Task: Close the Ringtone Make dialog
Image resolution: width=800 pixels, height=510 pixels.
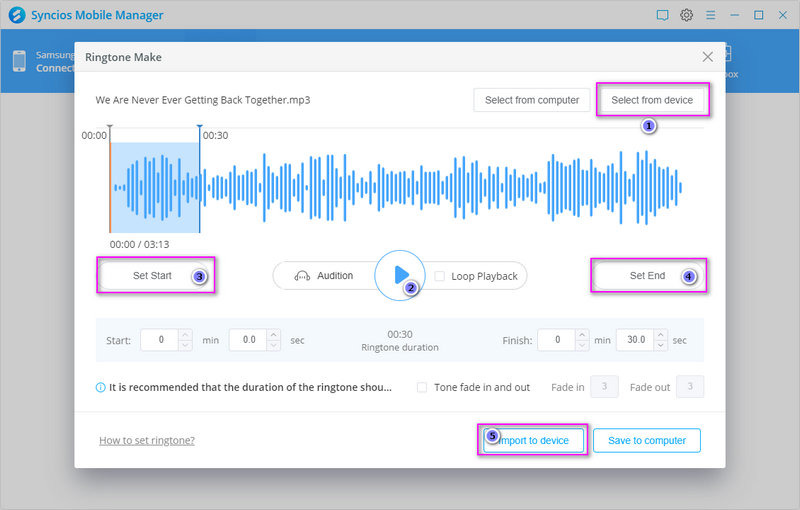Action: pos(708,57)
